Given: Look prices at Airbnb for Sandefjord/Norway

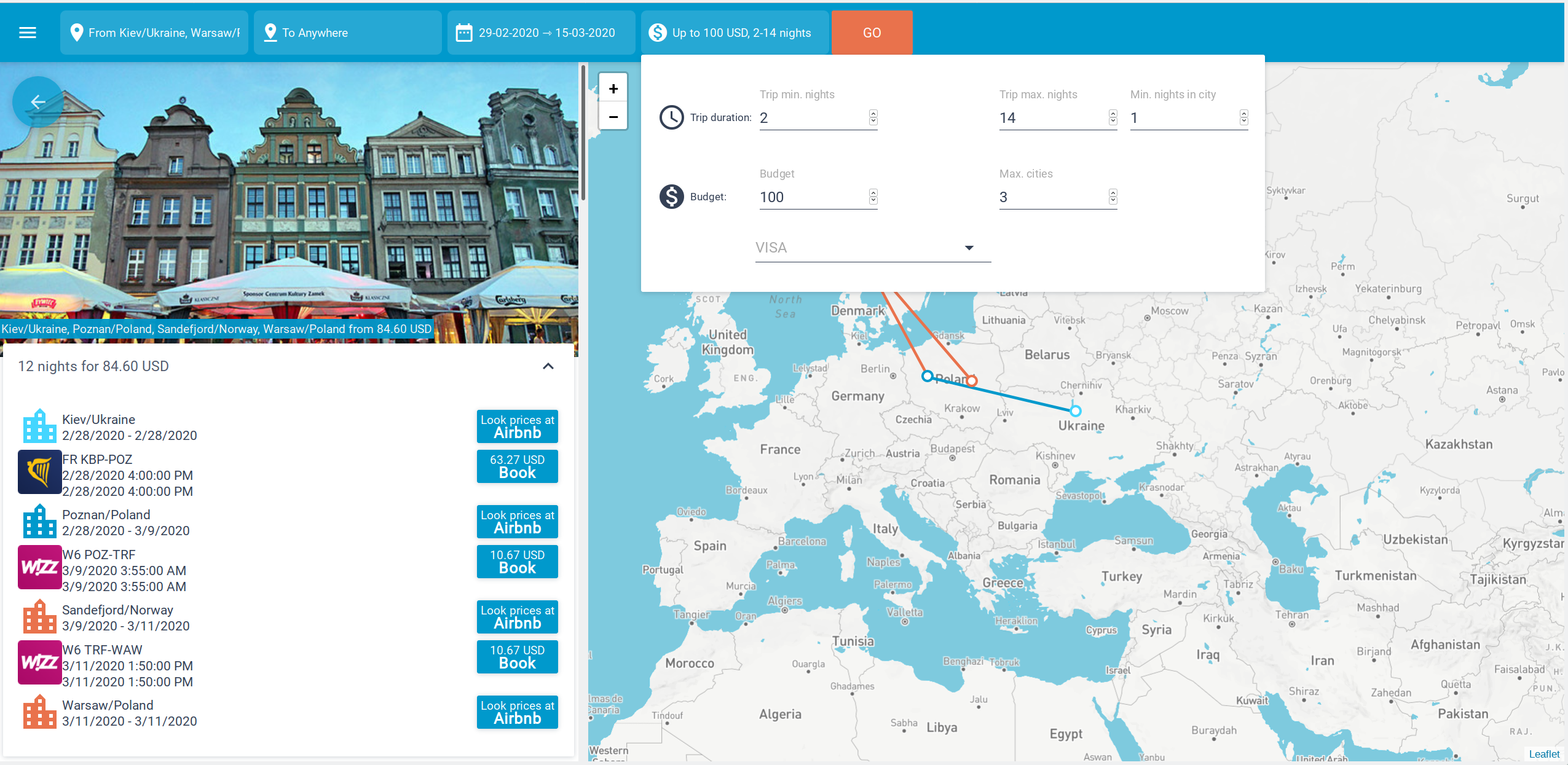Looking at the screenshot, I should (x=517, y=616).
